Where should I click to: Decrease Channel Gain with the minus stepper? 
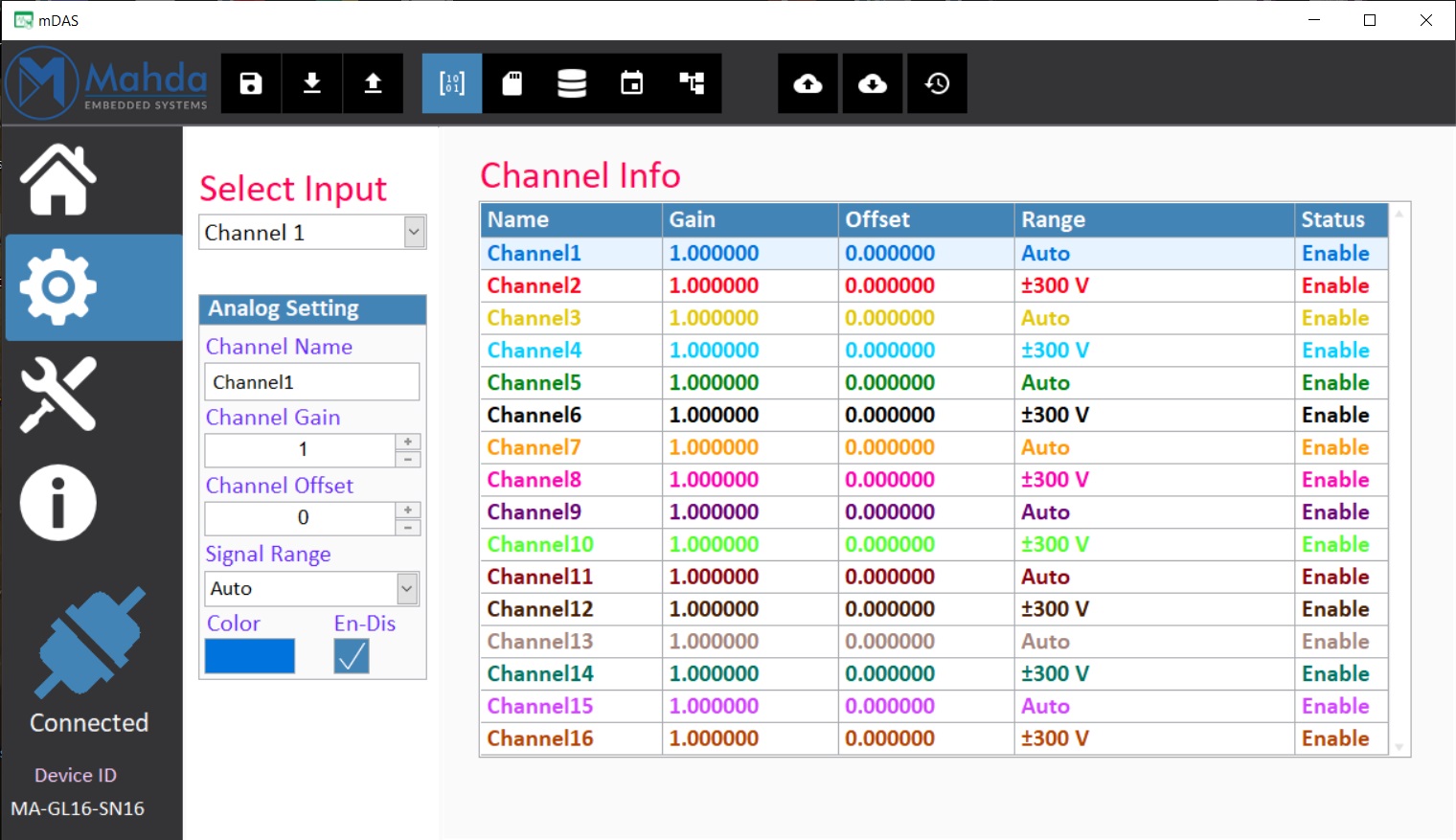coord(408,460)
